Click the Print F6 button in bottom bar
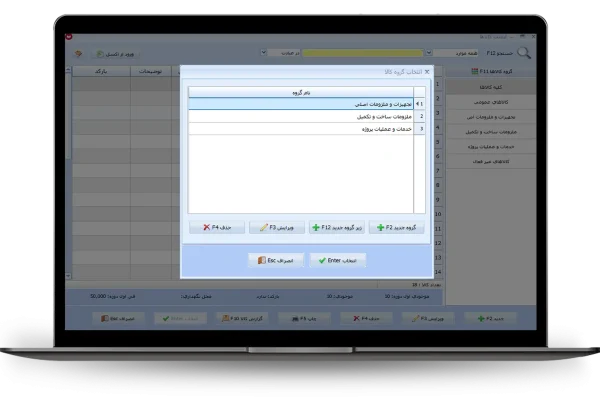The image size is (600, 400). click(x=292, y=317)
